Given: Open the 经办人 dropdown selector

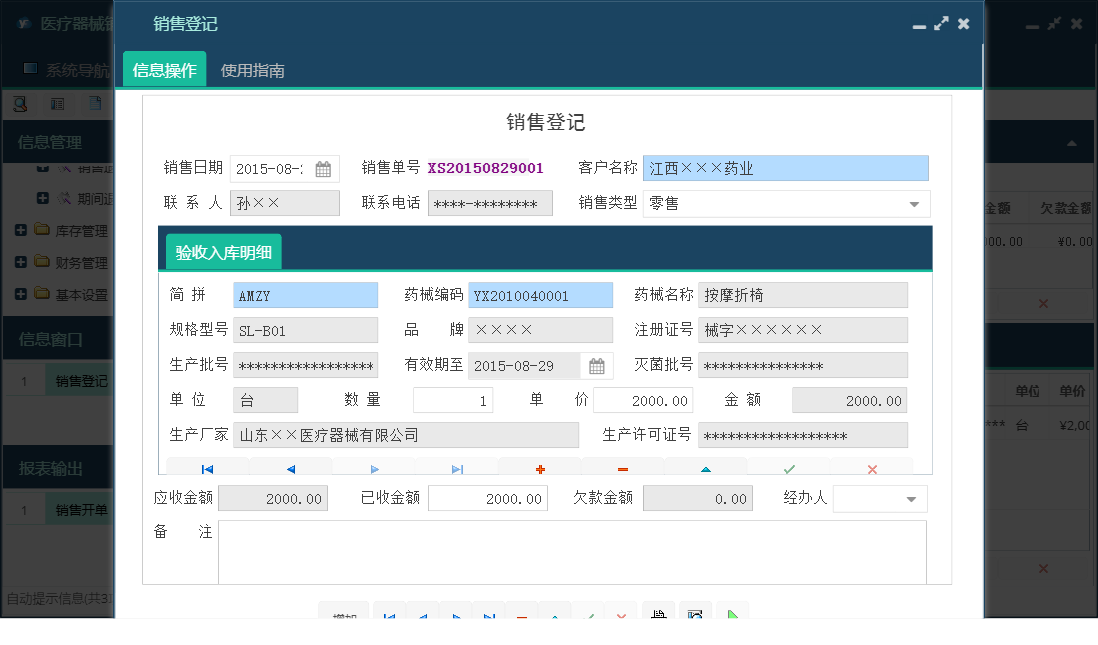Looking at the screenshot, I should tap(912, 498).
